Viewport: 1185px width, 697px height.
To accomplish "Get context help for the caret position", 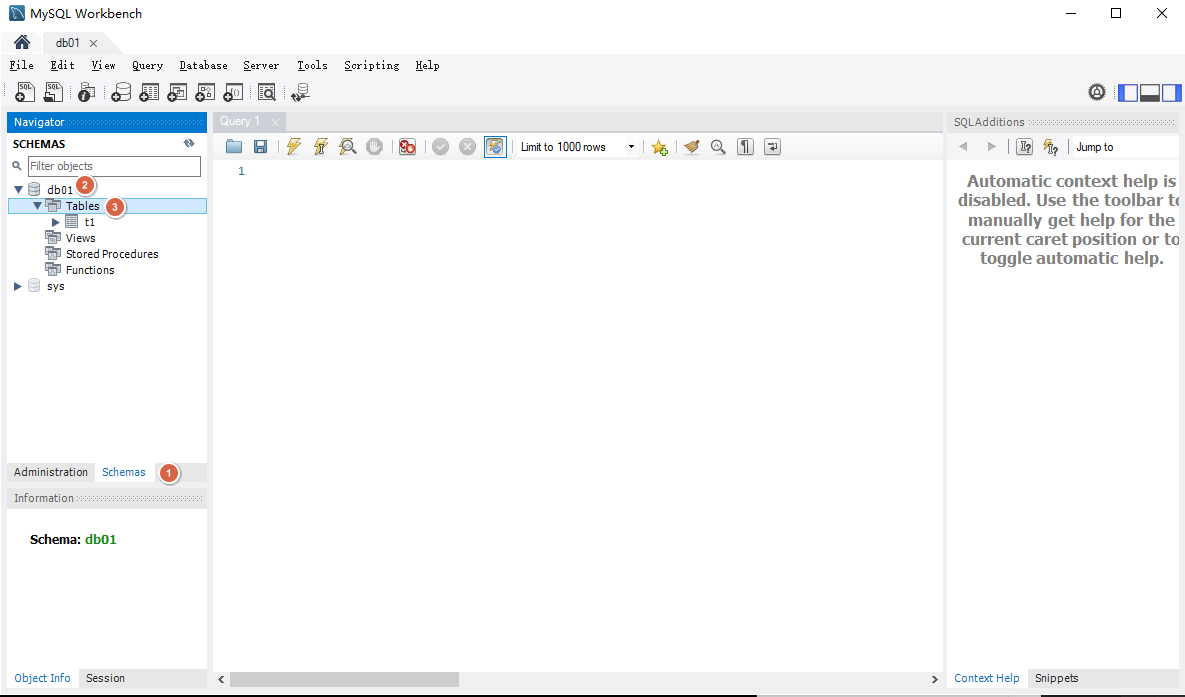I will point(1024,147).
